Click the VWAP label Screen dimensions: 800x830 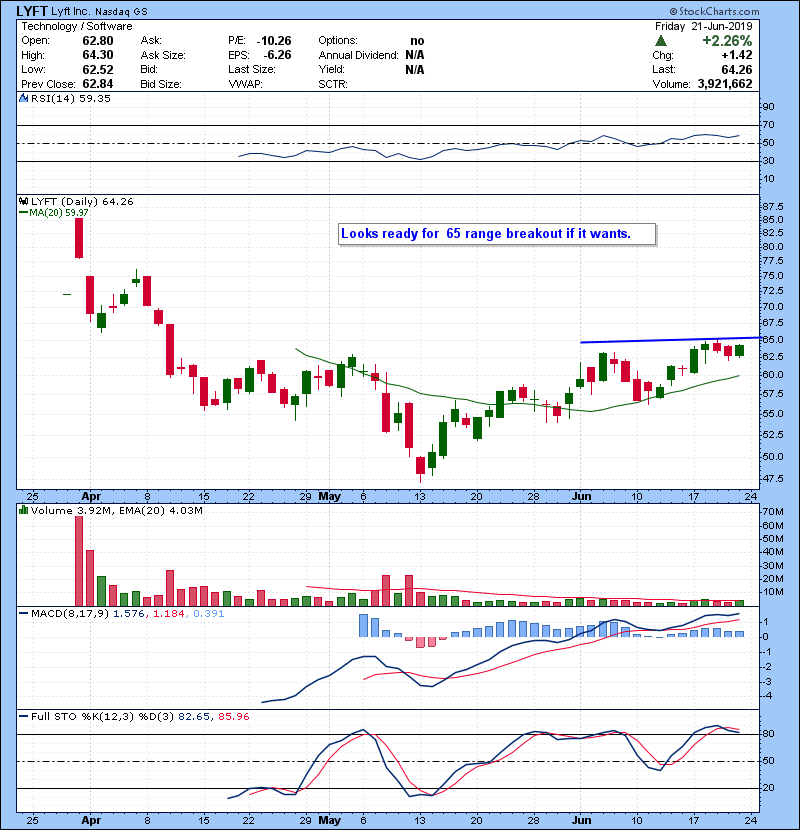(x=246, y=84)
